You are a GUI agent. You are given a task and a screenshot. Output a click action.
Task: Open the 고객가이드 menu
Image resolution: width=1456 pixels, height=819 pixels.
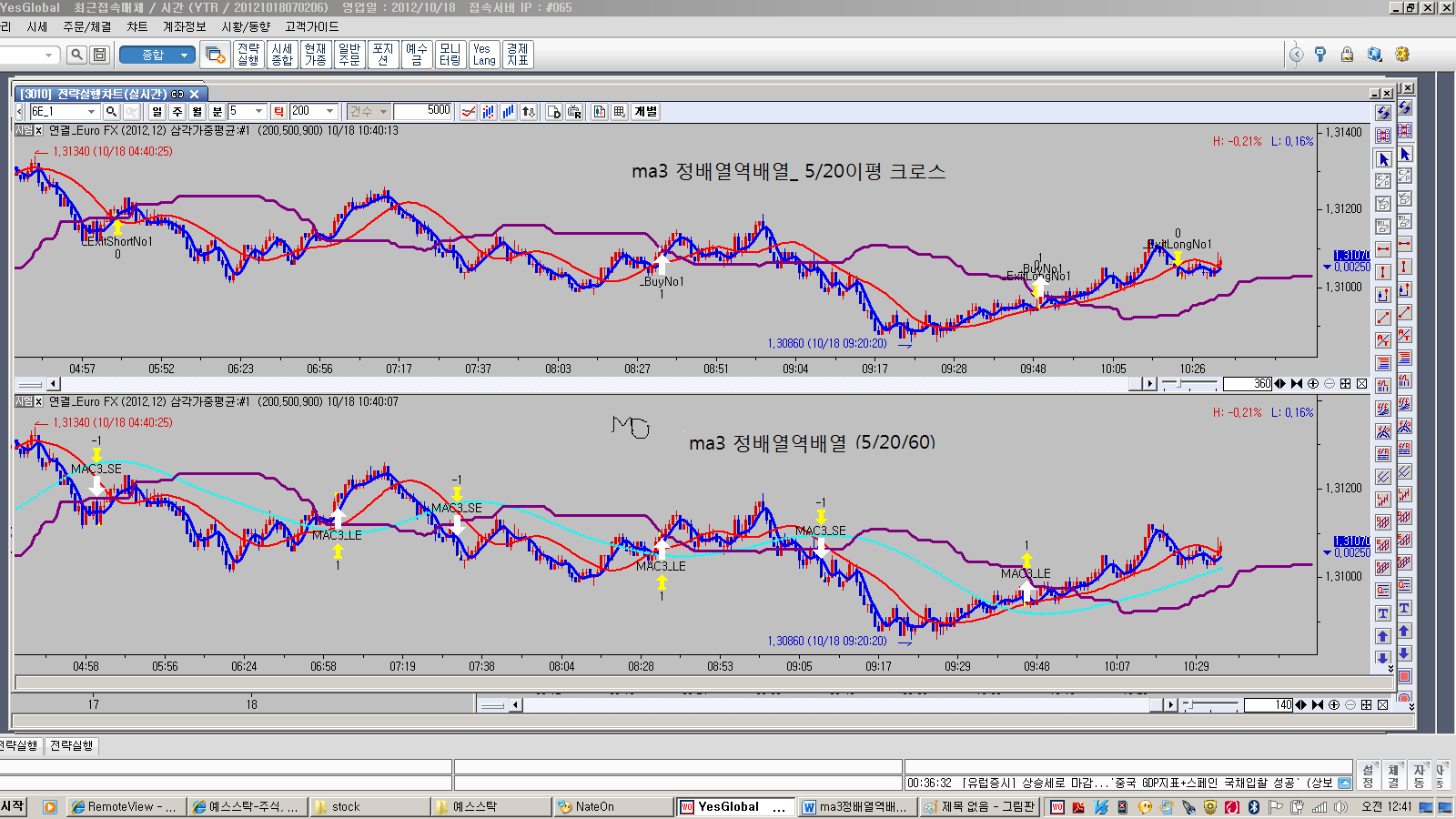tap(311, 26)
